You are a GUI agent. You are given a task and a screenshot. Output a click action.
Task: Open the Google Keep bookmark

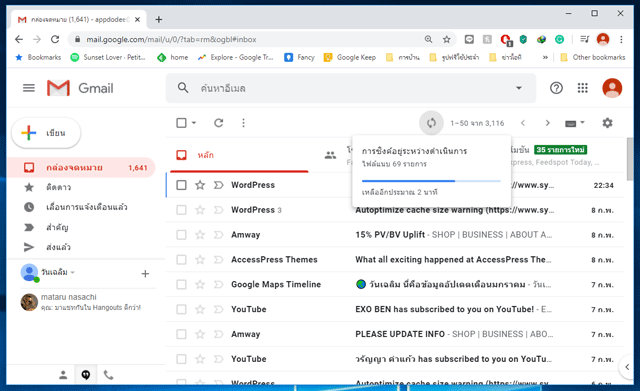(x=350, y=57)
